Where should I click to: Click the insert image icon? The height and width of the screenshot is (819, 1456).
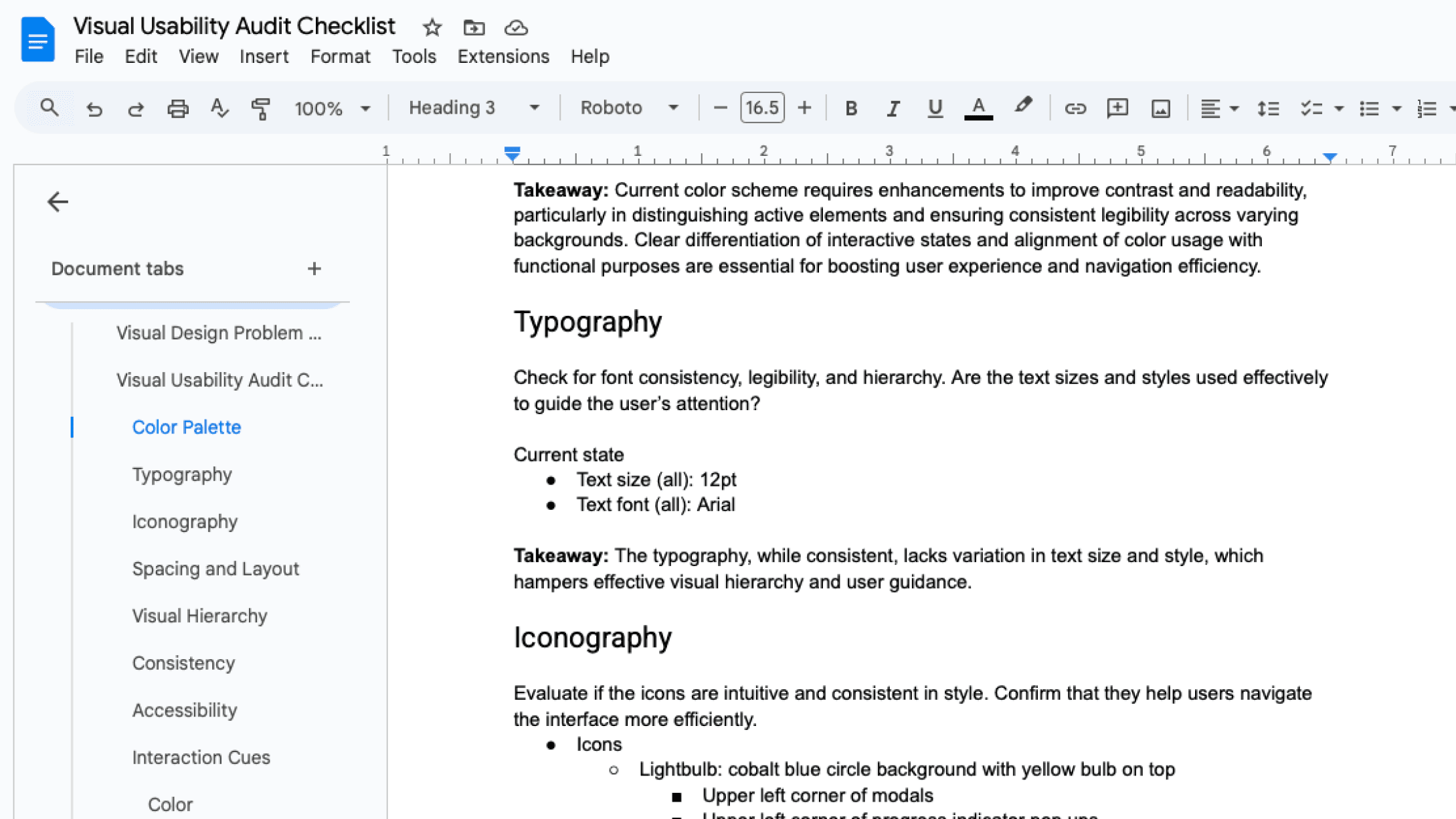click(x=1160, y=108)
